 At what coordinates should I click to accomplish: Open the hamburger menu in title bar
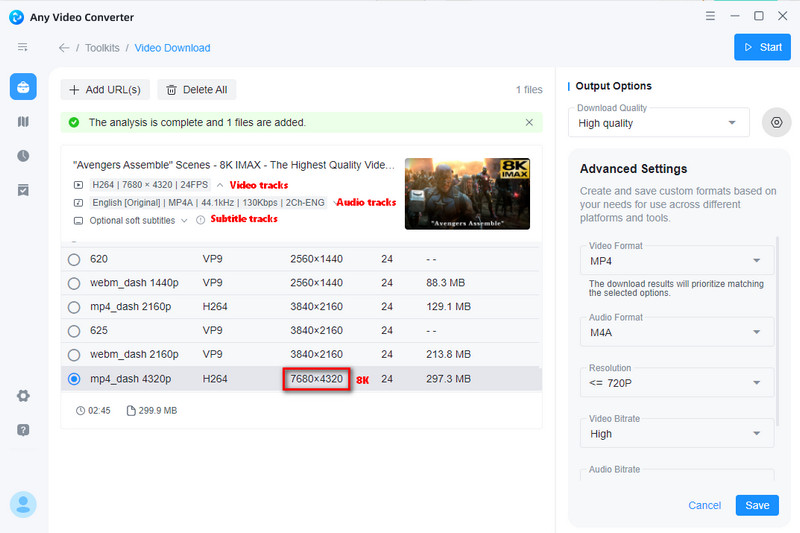(710, 16)
